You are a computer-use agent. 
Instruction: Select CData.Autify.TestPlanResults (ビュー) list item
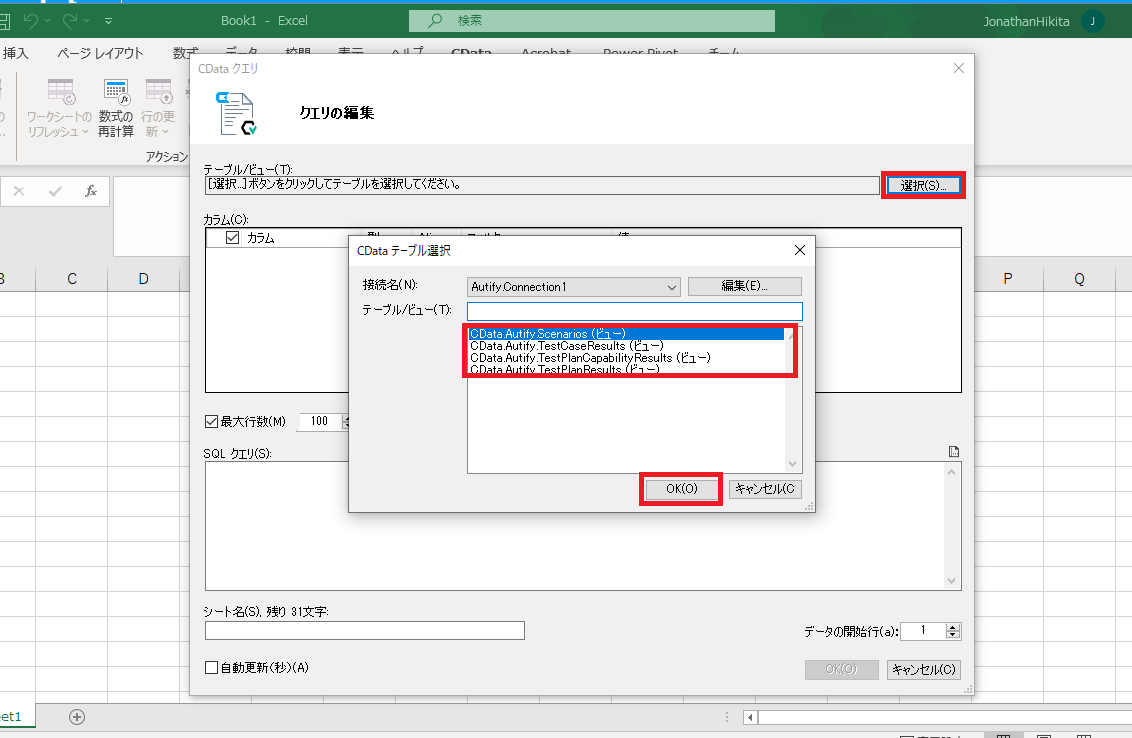tap(626, 369)
